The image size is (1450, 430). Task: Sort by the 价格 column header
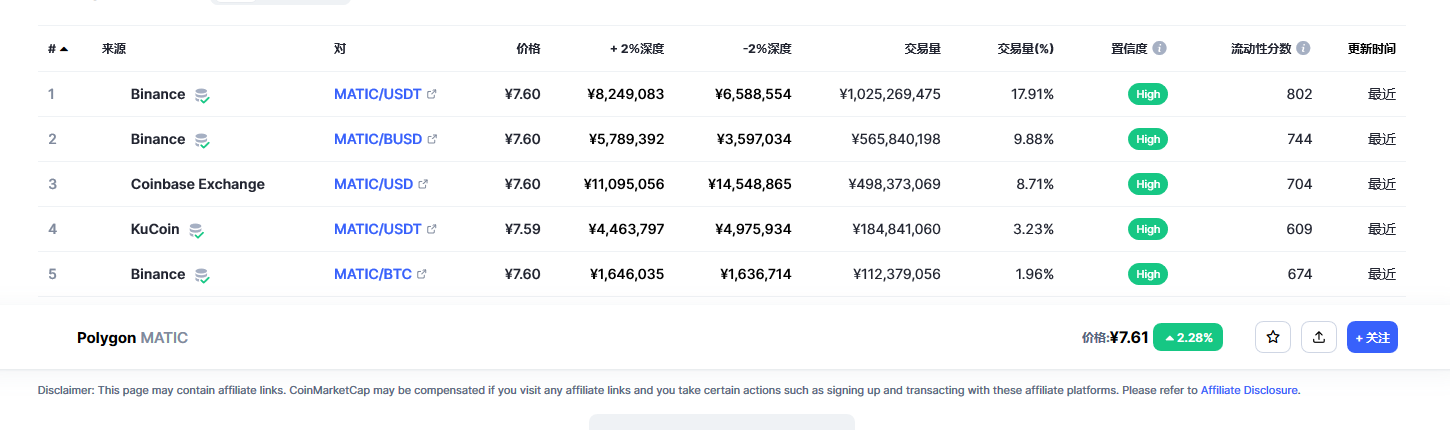(528, 48)
